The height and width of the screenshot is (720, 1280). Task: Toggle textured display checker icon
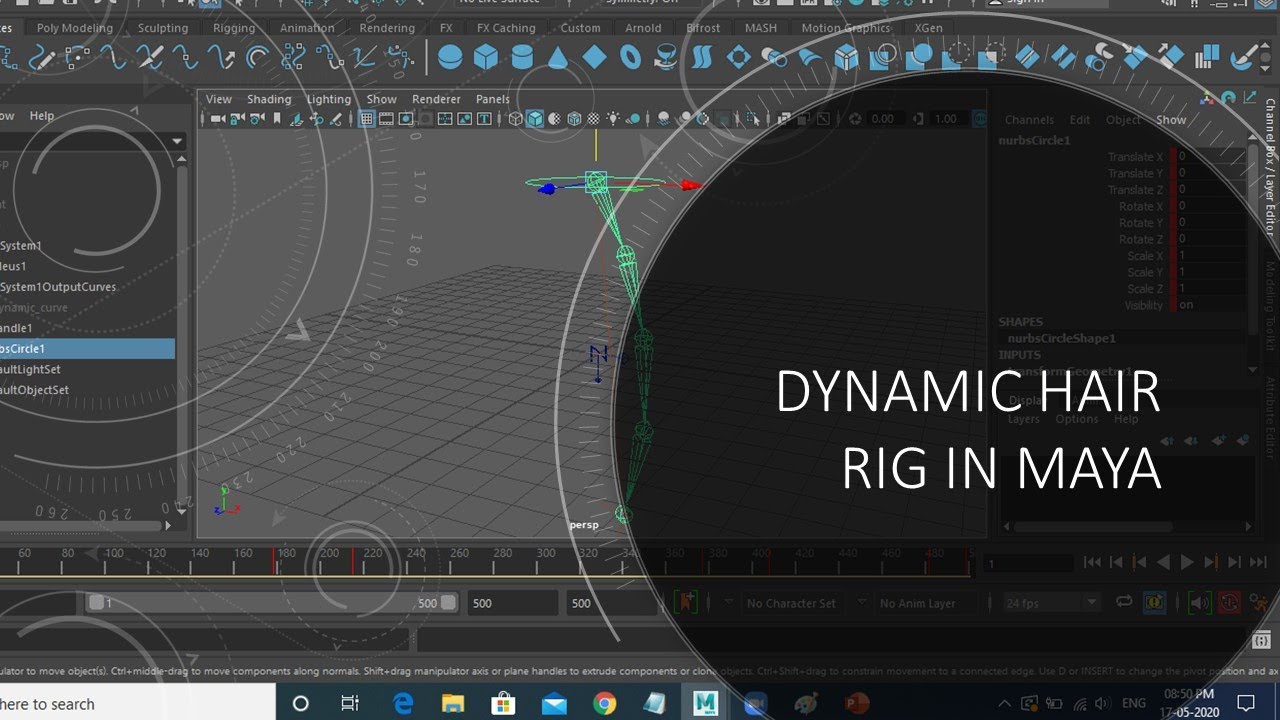point(594,119)
